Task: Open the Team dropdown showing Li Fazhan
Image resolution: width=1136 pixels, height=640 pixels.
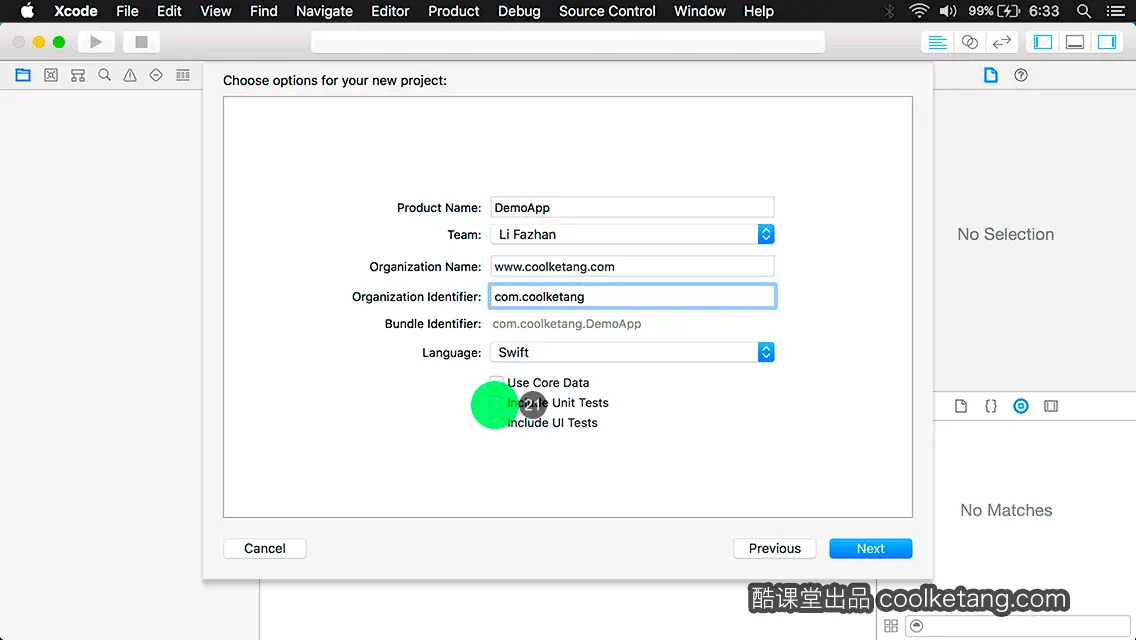Action: 632,234
